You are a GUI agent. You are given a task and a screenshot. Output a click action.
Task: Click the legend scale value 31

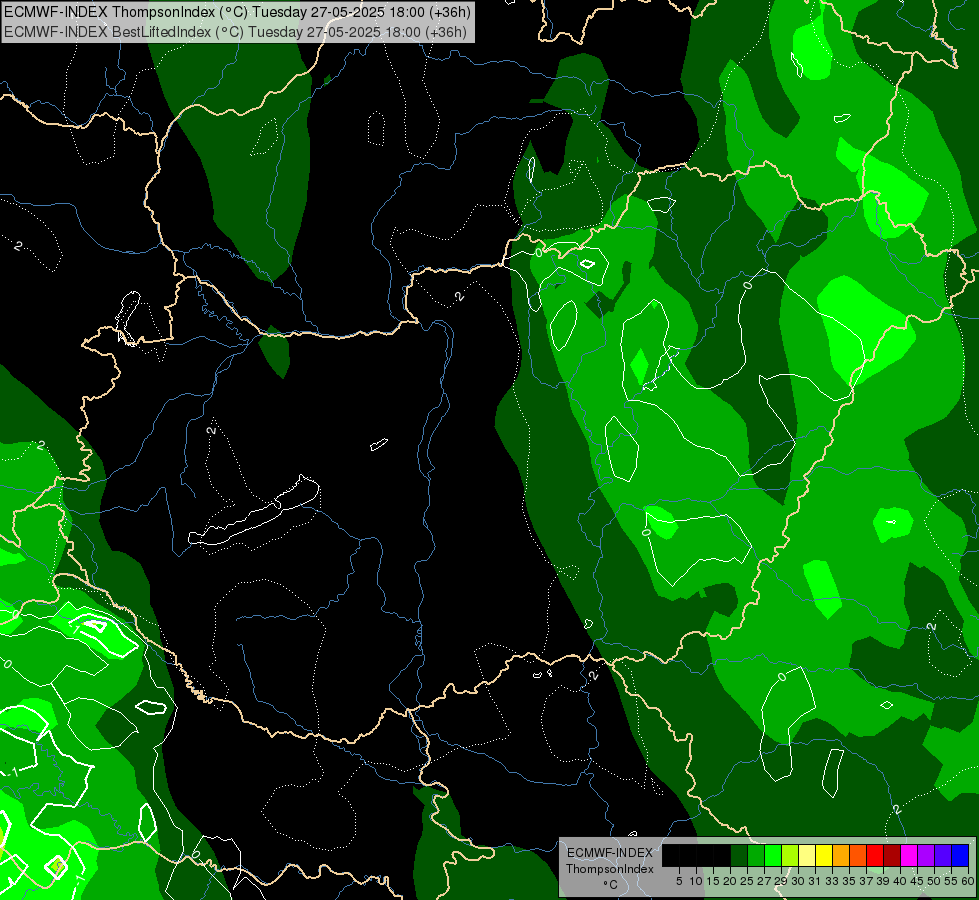pyautogui.click(x=815, y=881)
